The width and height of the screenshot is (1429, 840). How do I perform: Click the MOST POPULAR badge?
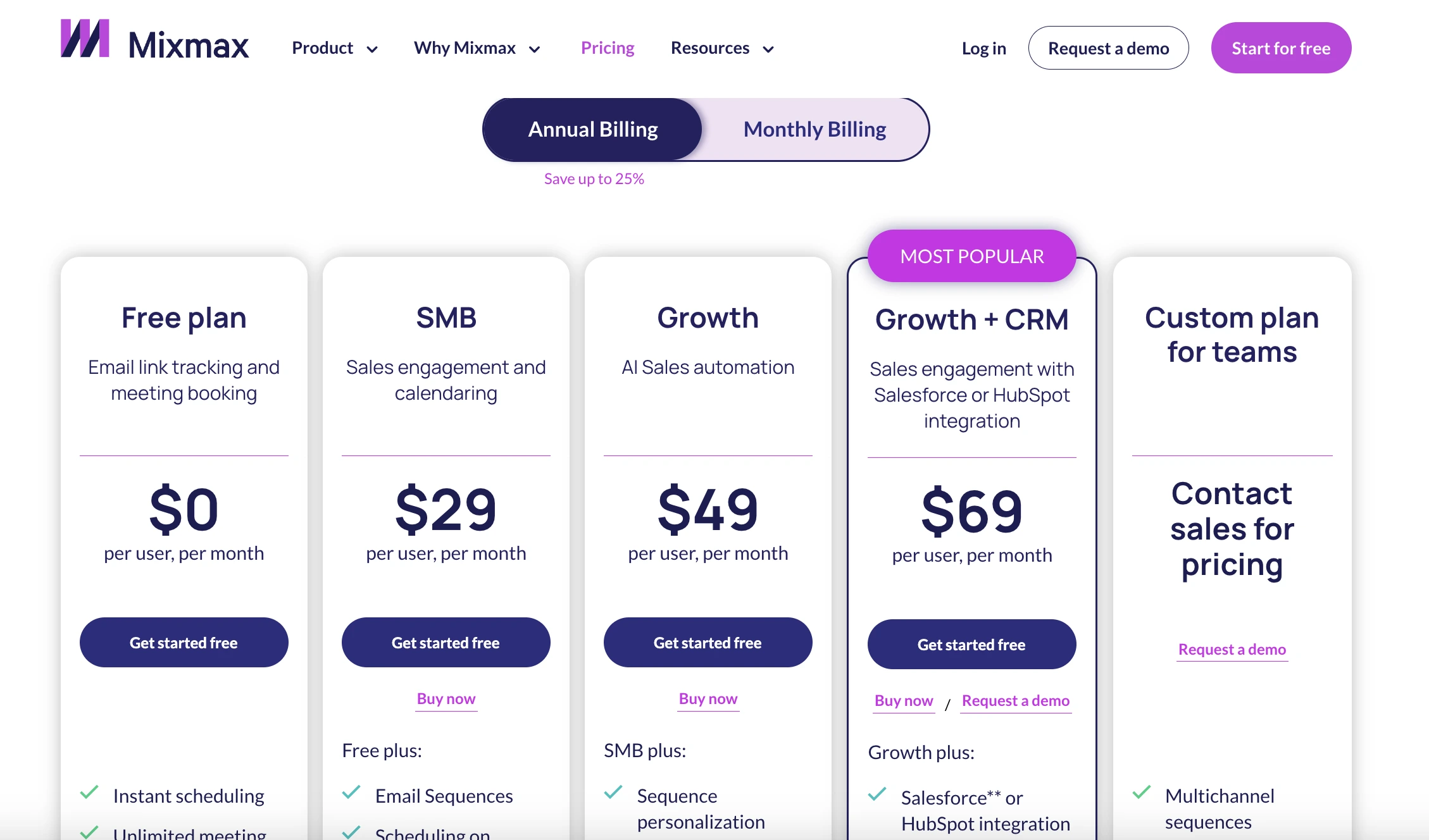tap(972, 256)
